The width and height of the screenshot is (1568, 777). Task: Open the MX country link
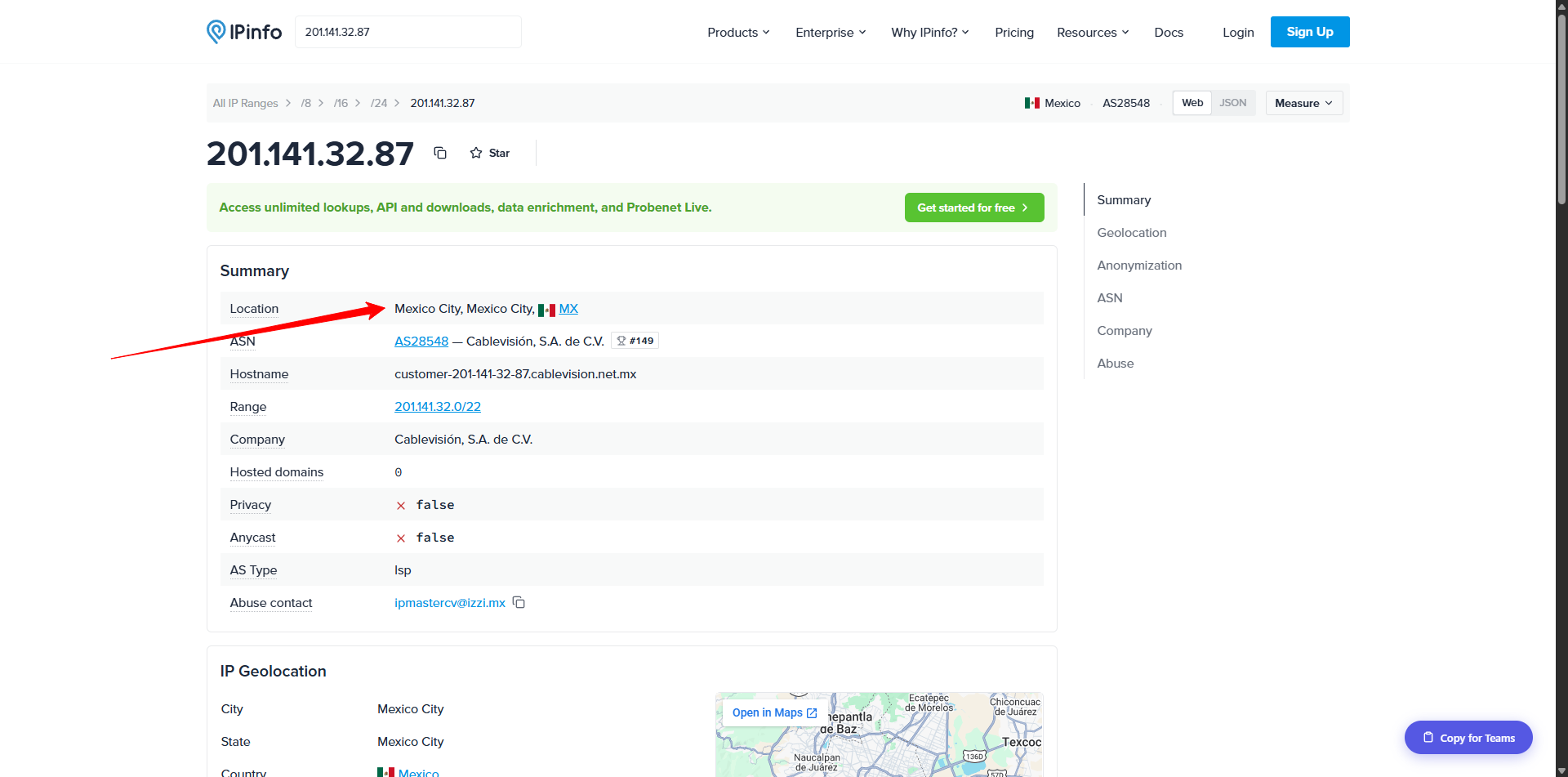568,309
